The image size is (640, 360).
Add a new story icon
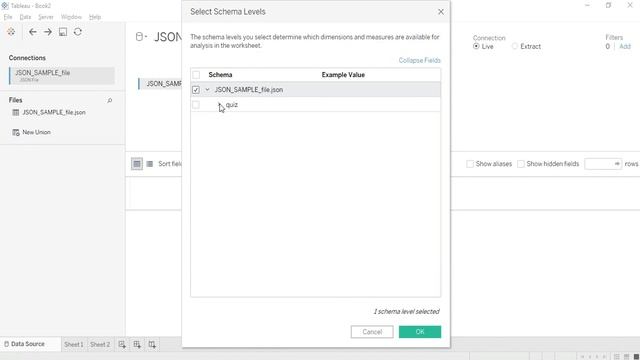(x=152, y=344)
